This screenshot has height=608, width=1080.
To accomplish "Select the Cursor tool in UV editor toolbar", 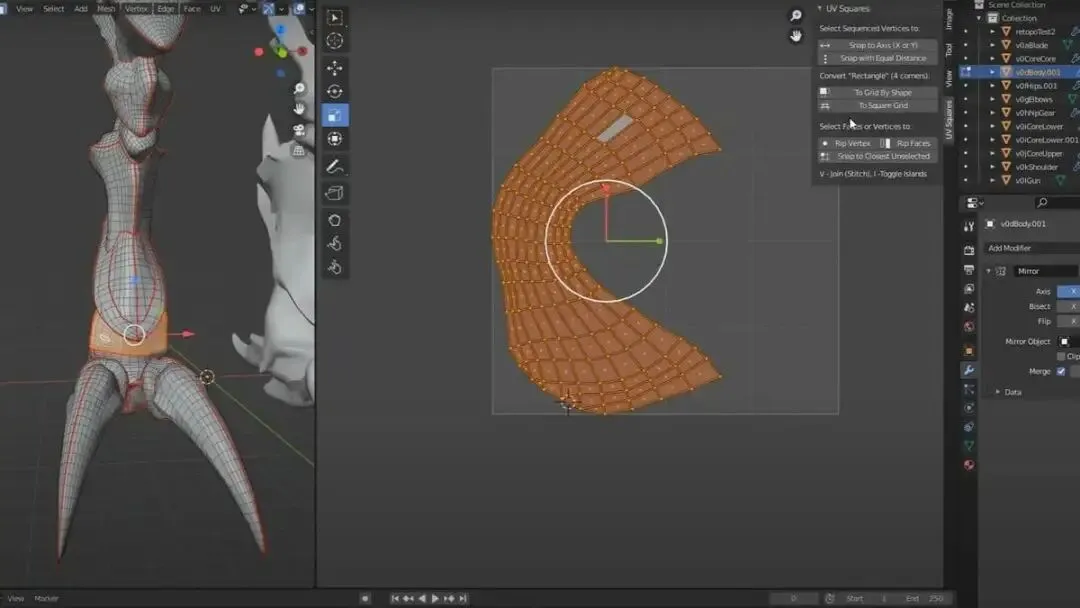I will 335,41.
